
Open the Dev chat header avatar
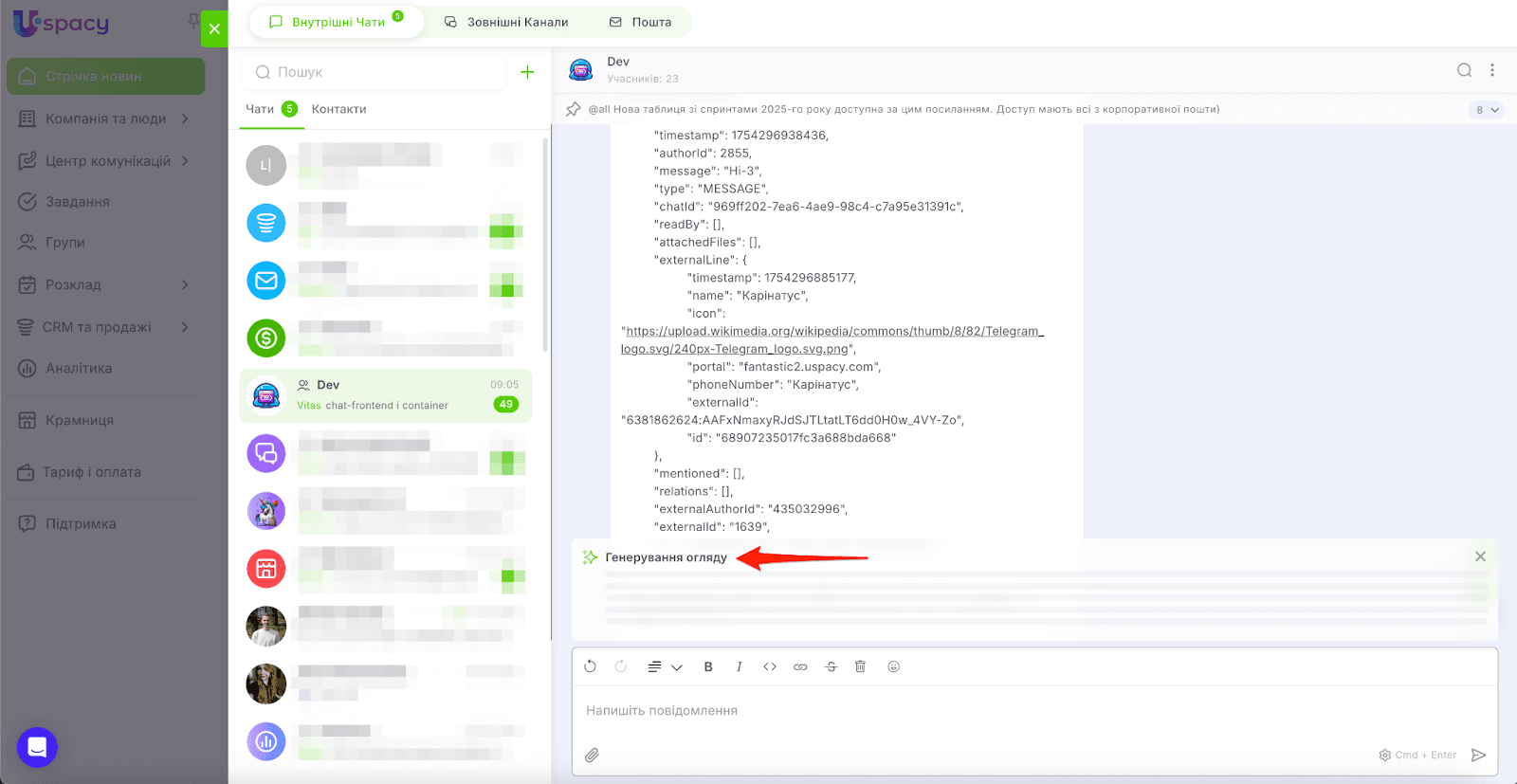click(x=581, y=70)
